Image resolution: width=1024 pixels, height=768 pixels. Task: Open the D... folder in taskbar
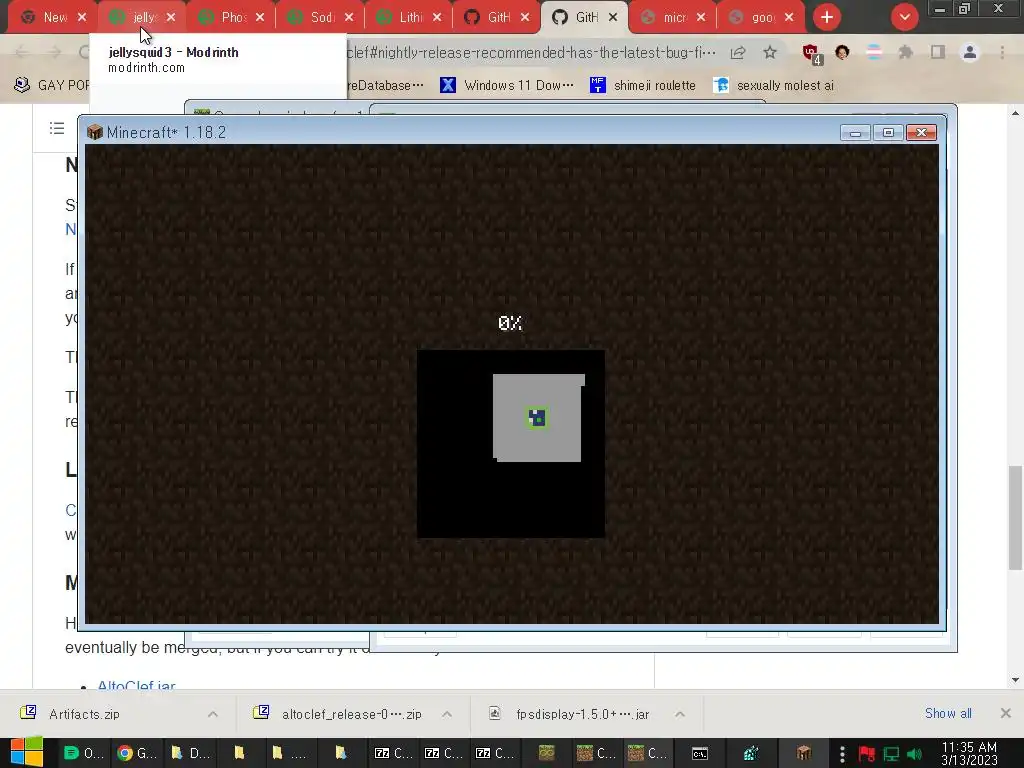point(189,753)
